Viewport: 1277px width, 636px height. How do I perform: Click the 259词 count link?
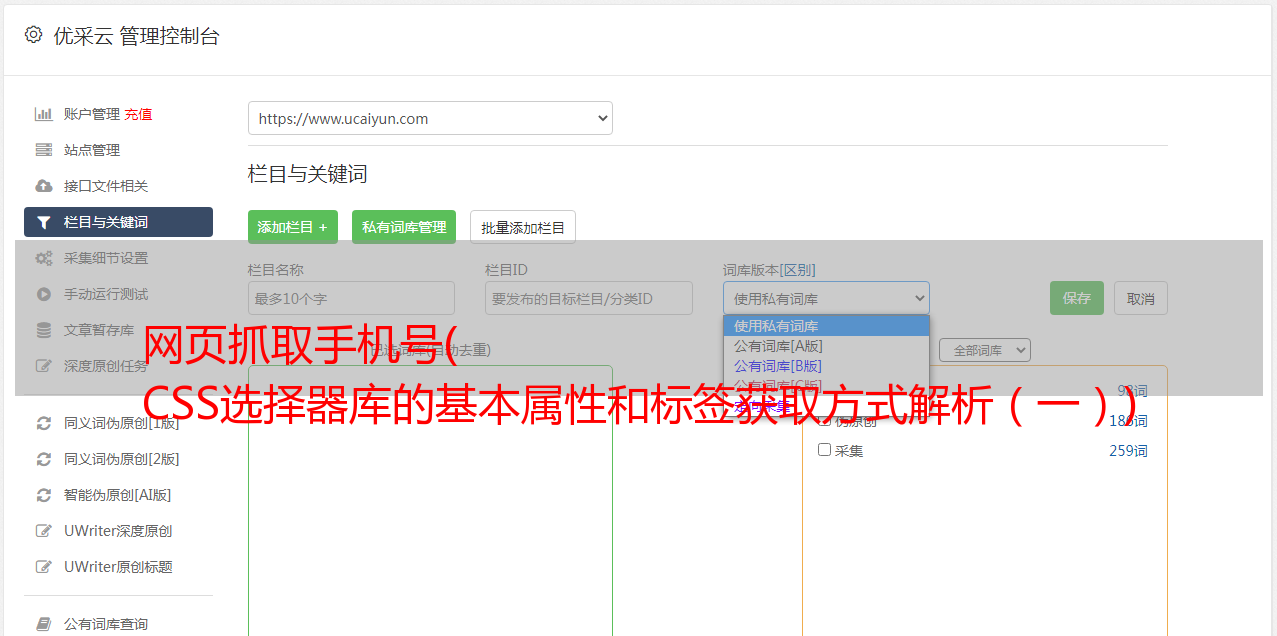(1128, 451)
